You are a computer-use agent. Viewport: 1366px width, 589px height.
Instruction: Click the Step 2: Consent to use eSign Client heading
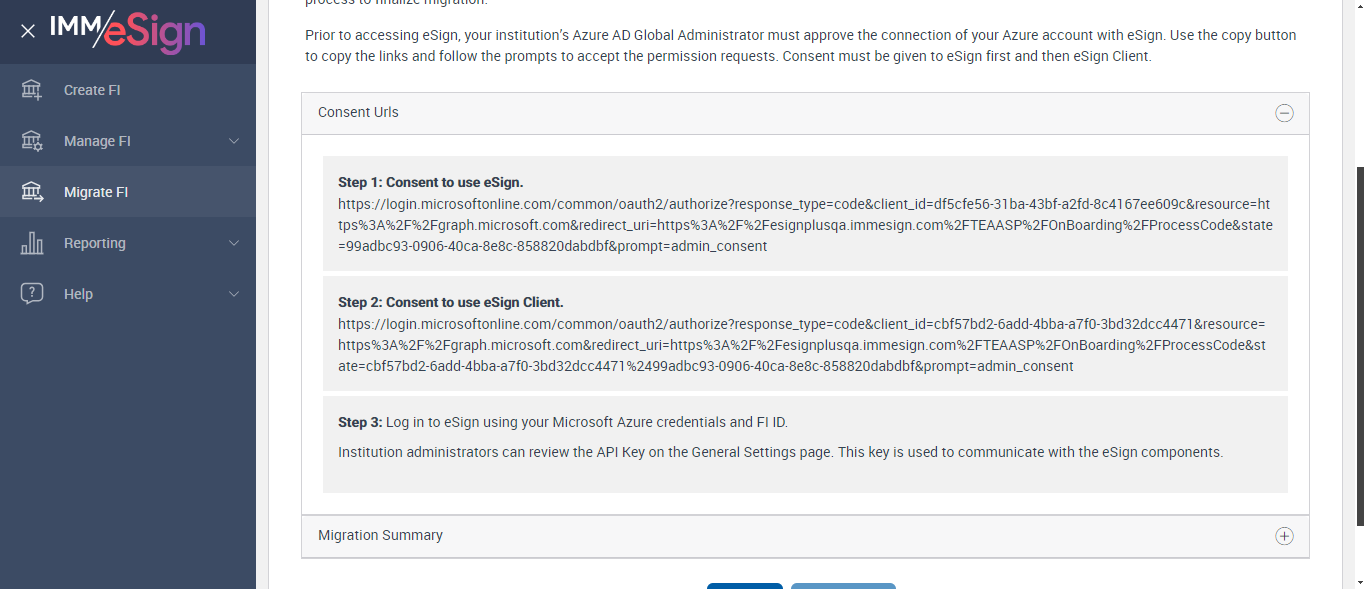click(x=451, y=302)
